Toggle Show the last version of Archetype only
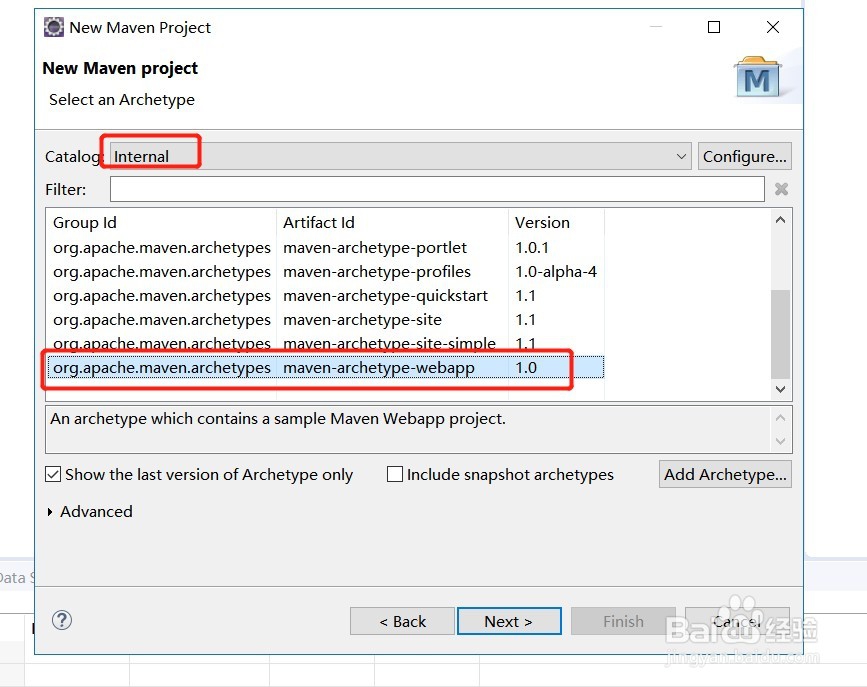The height and width of the screenshot is (687, 867). (x=54, y=474)
